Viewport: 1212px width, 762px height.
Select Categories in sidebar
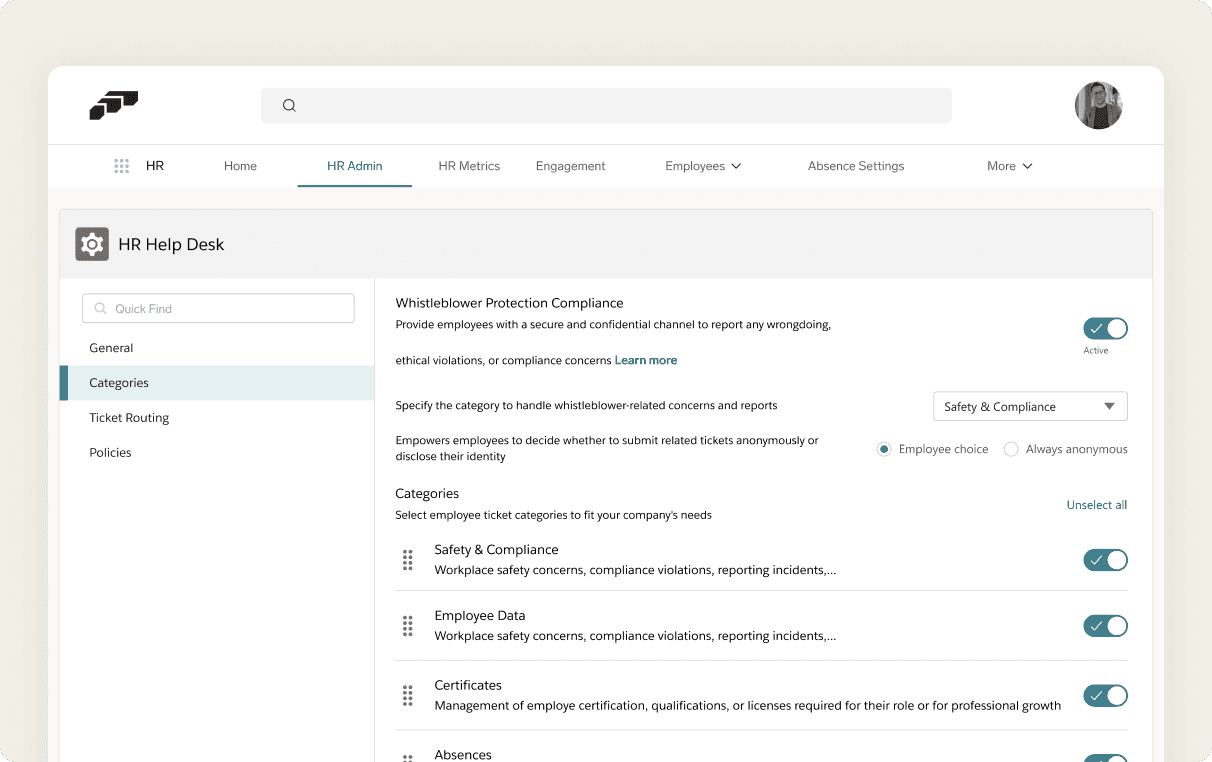[x=217, y=383]
